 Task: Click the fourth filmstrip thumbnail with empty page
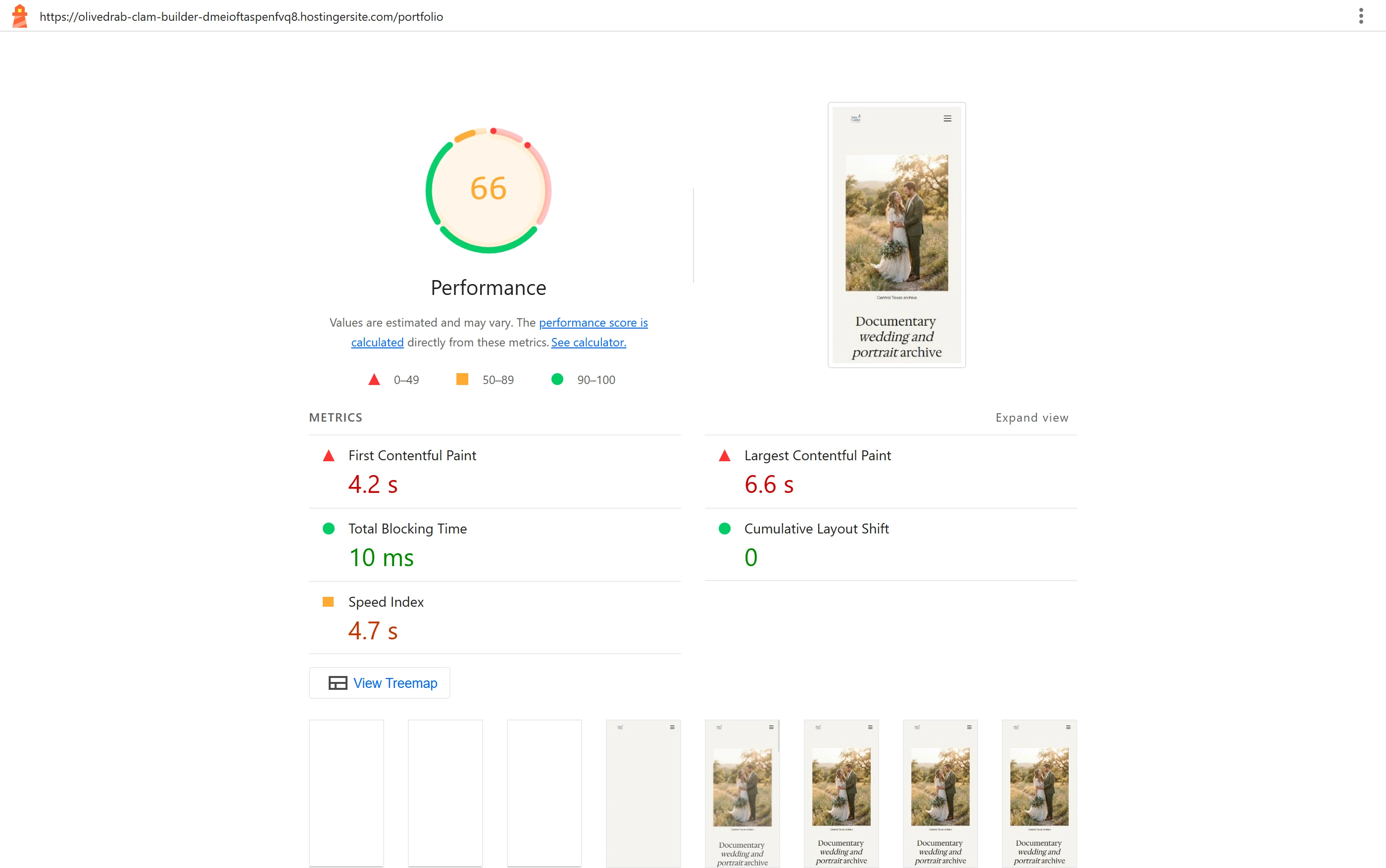643,793
